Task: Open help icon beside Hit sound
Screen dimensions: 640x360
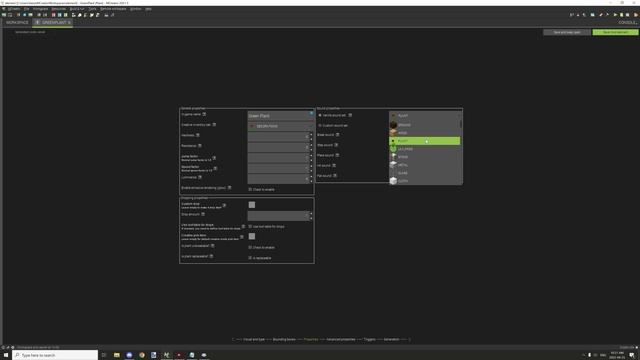Action: (x=334, y=165)
